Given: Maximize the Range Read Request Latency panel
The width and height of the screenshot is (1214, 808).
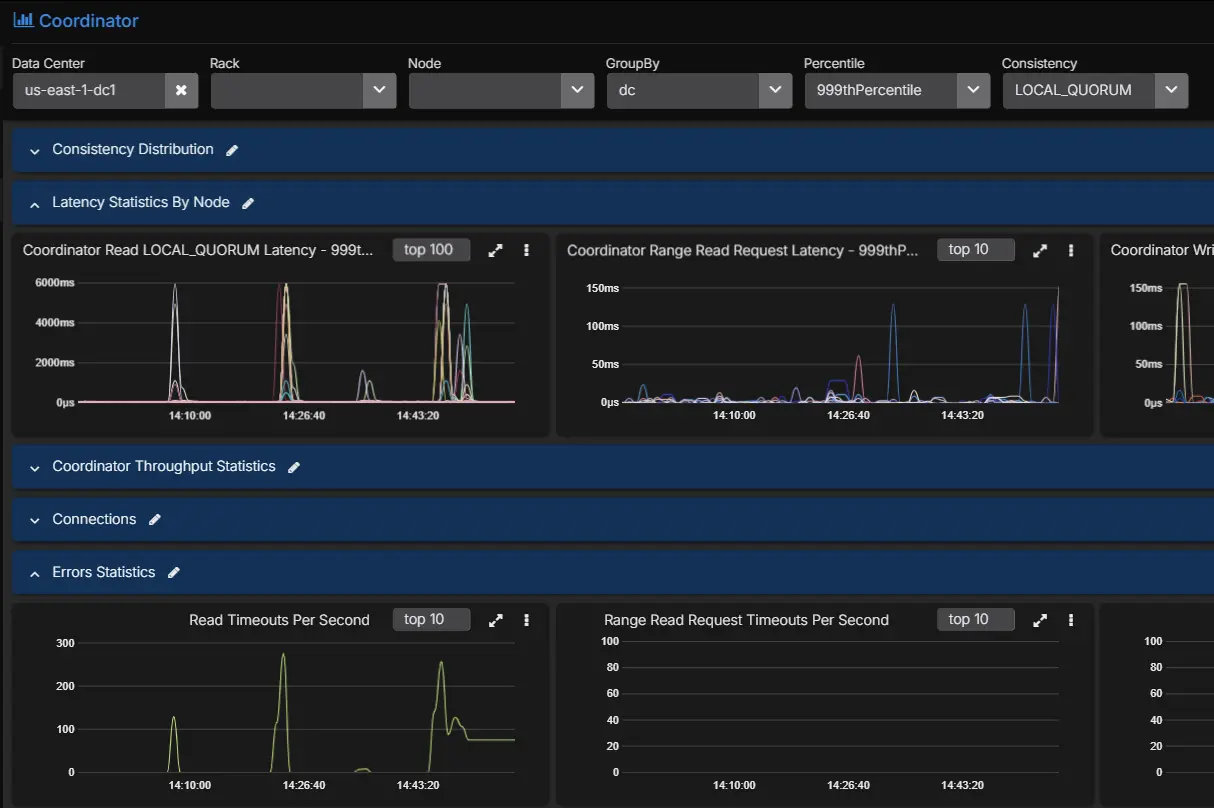Looking at the screenshot, I should (x=1040, y=250).
